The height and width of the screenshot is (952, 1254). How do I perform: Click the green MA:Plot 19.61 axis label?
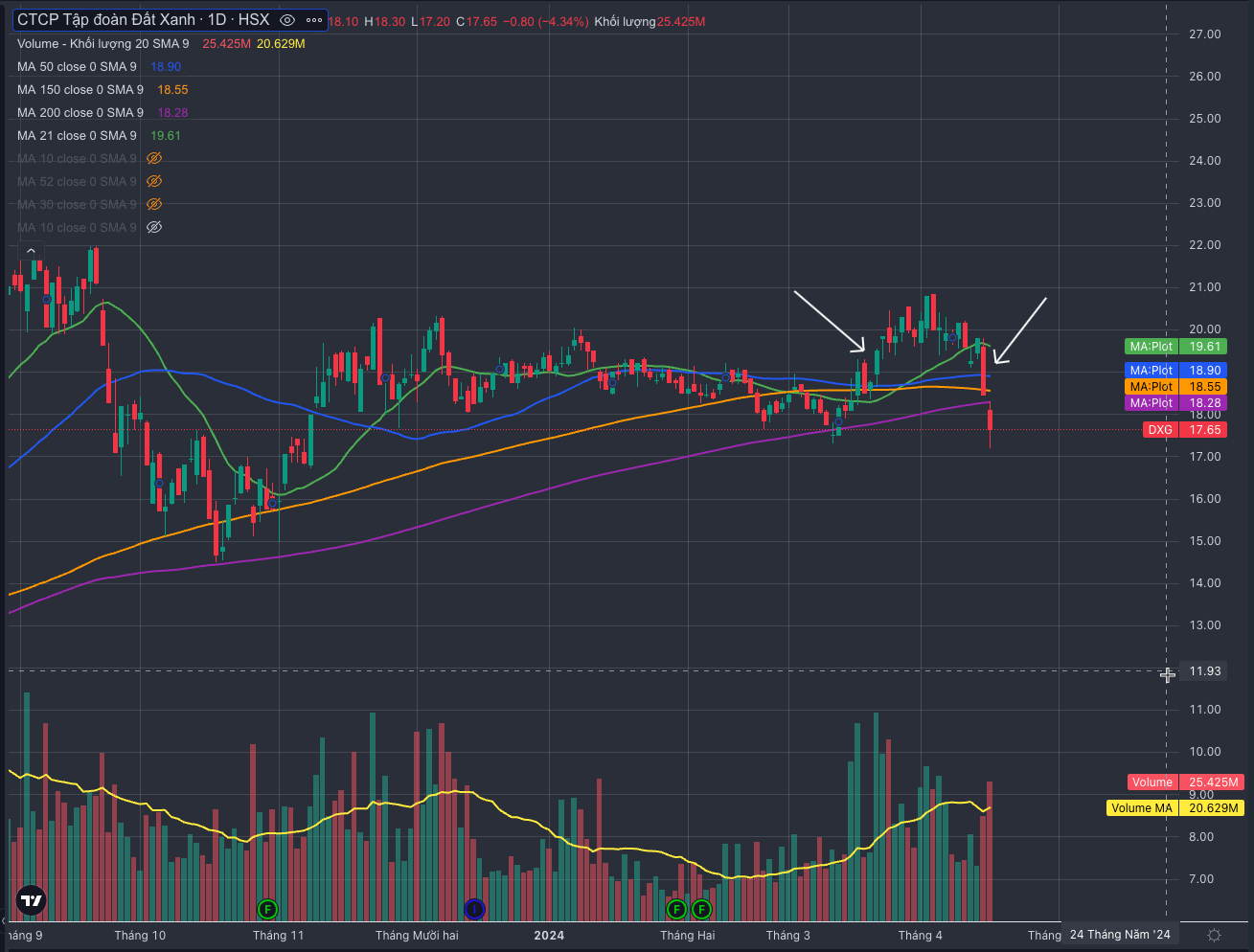pyautogui.click(x=1175, y=347)
